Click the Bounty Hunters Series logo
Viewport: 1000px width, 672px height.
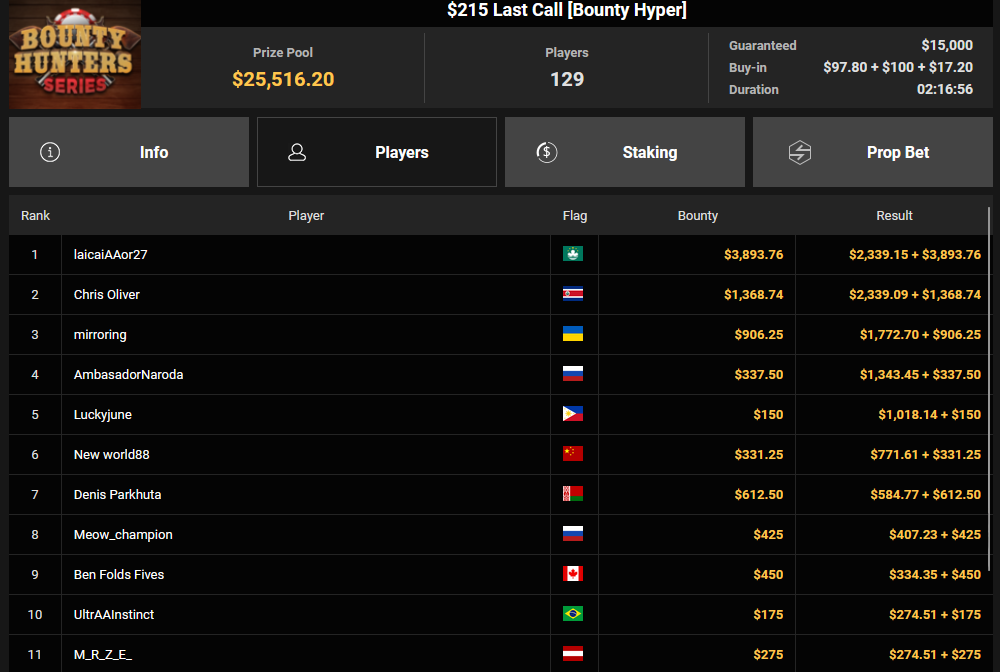click(74, 55)
